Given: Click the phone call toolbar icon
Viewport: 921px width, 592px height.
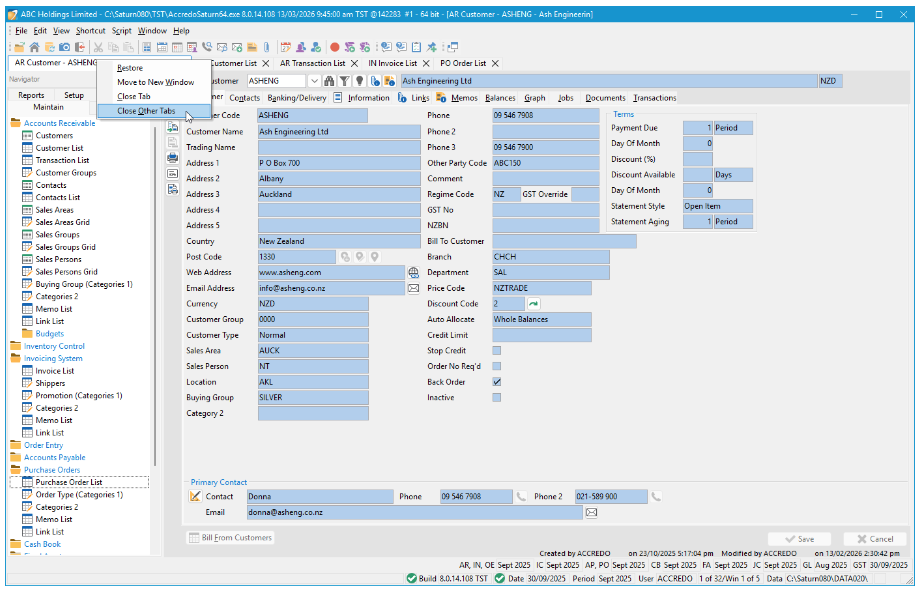Looking at the screenshot, I should (207, 47).
